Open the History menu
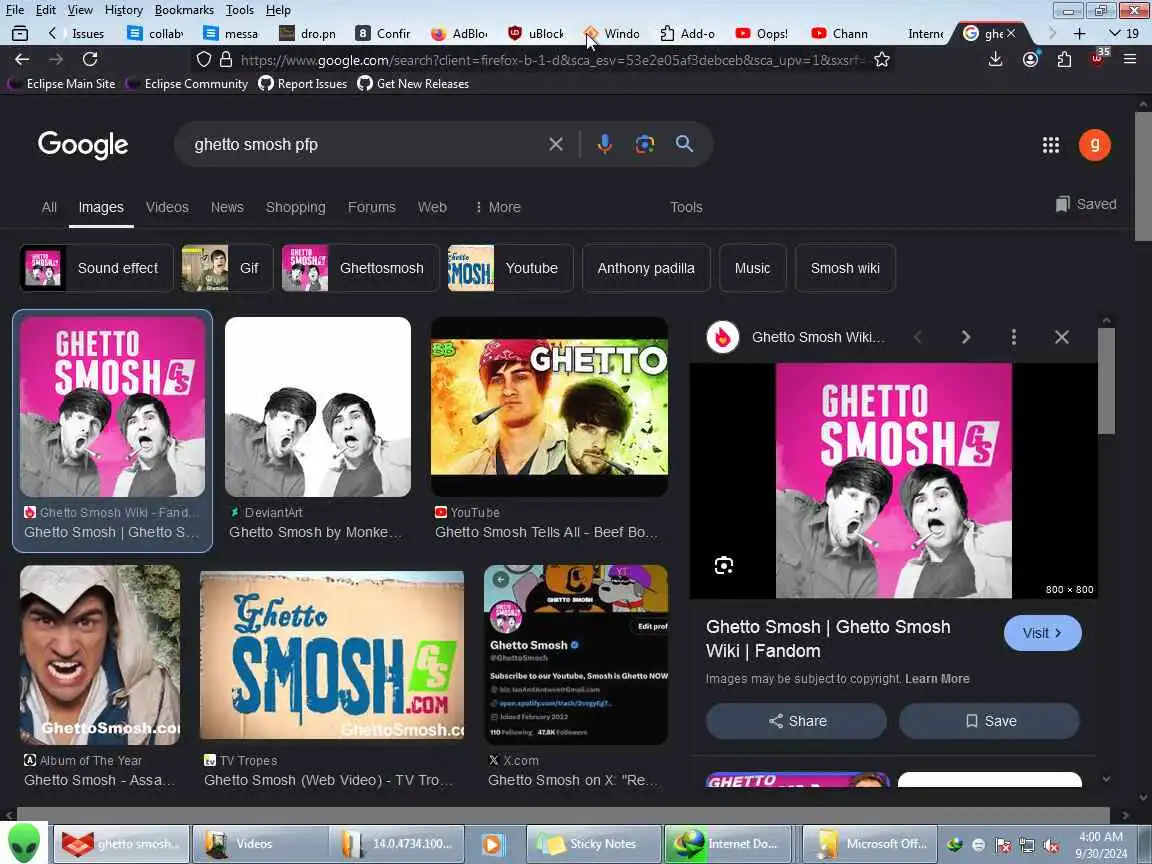The height and width of the screenshot is (864, 1152). [x=123, y=10]
